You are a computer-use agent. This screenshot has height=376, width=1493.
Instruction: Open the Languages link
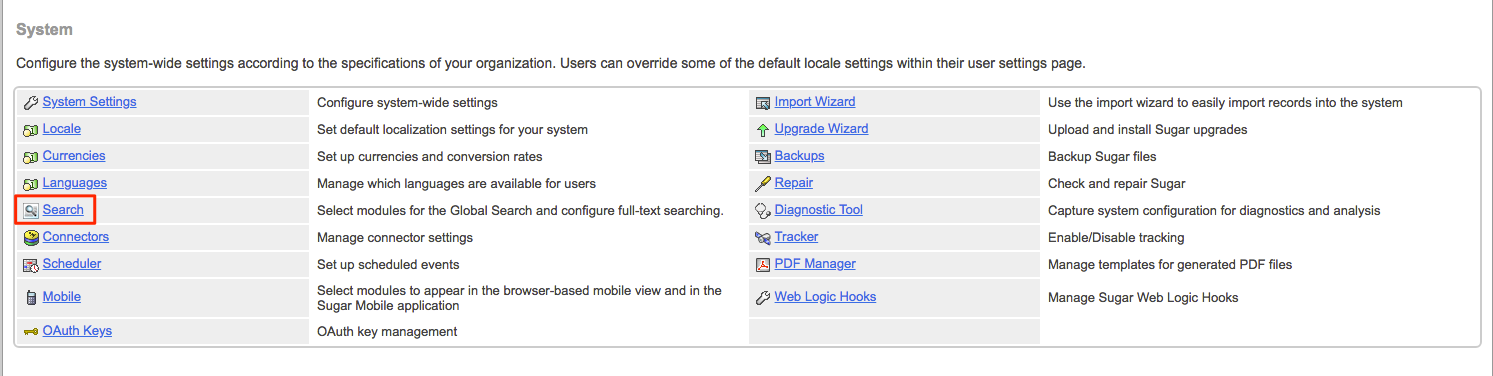pos(75,183)
